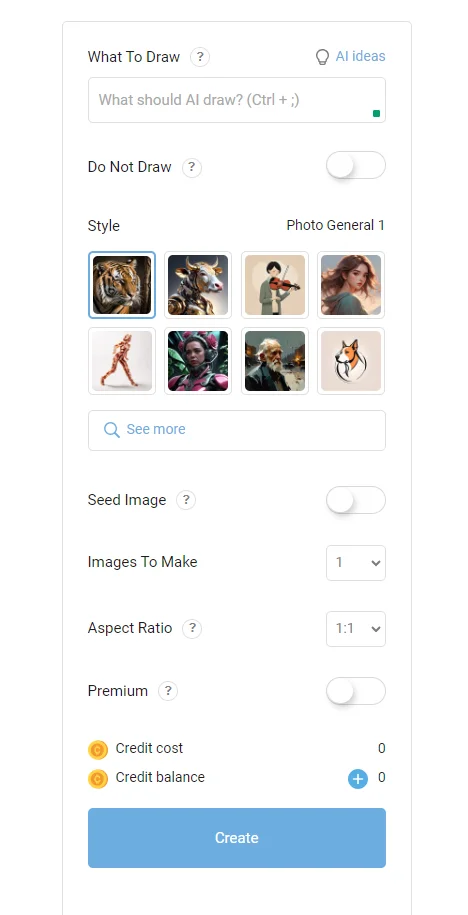Click the Premium help question mark
Image resolution: width=468 pixels, height=915 pixels.
[x=167, y=691]
